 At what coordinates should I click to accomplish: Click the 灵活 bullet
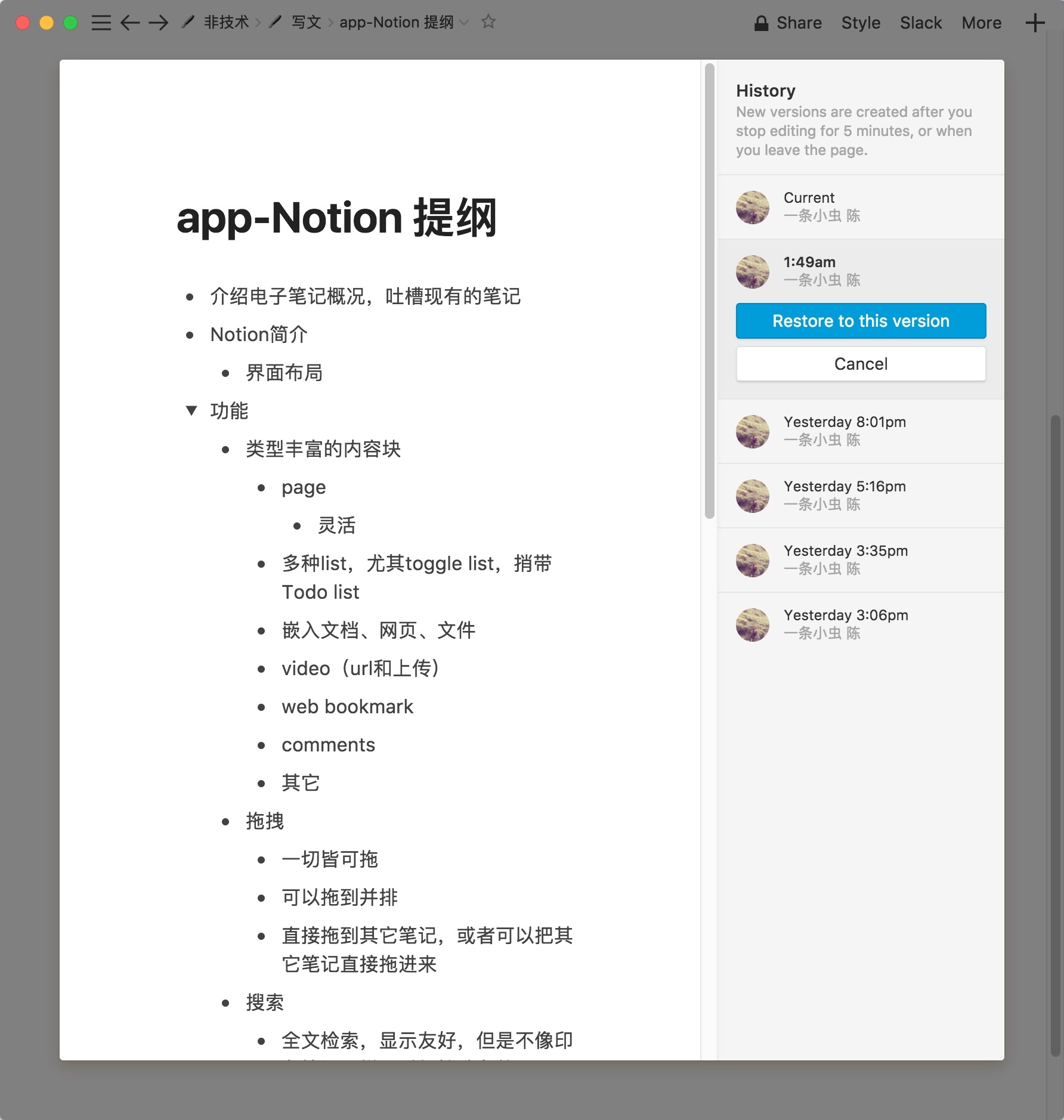pyautogui.click(x=336, y=525)
